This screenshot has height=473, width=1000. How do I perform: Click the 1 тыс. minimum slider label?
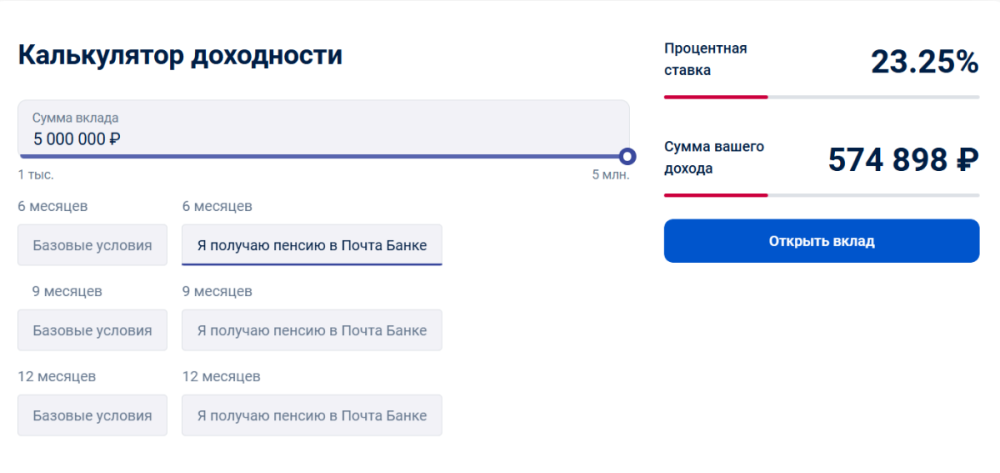(35, 175)
